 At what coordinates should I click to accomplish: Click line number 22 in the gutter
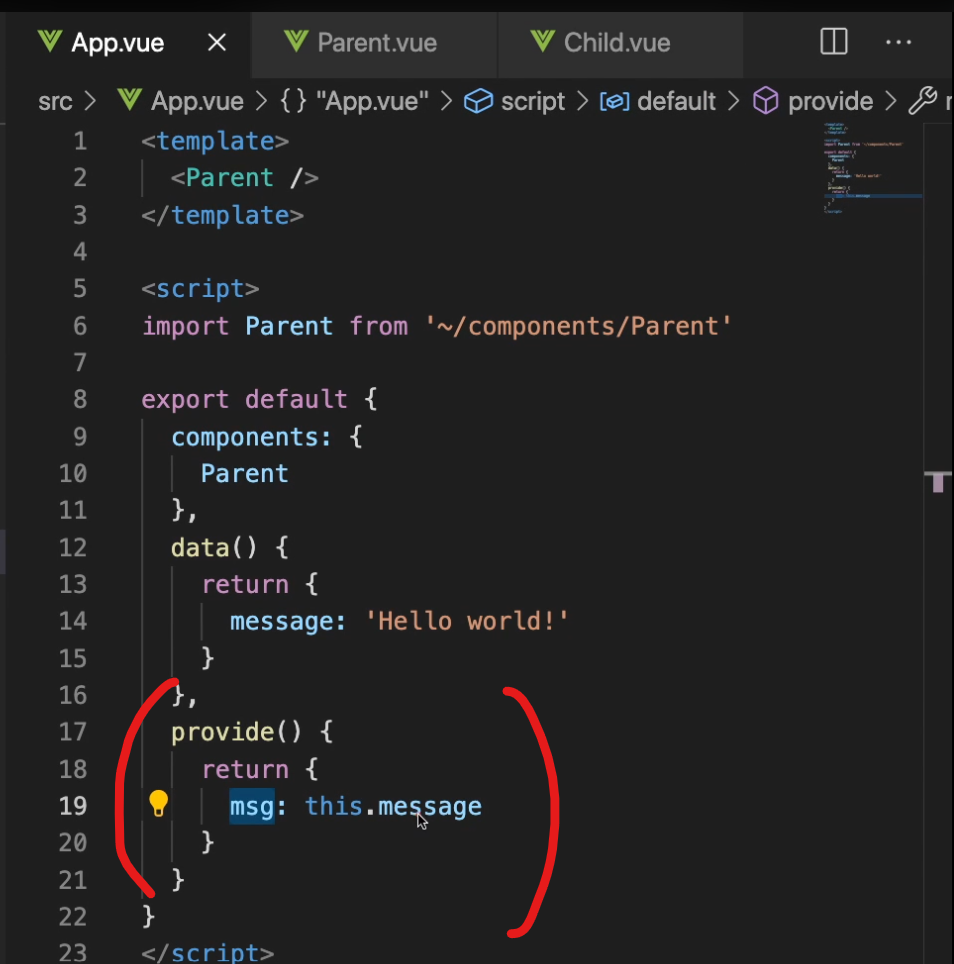(73, 917)
